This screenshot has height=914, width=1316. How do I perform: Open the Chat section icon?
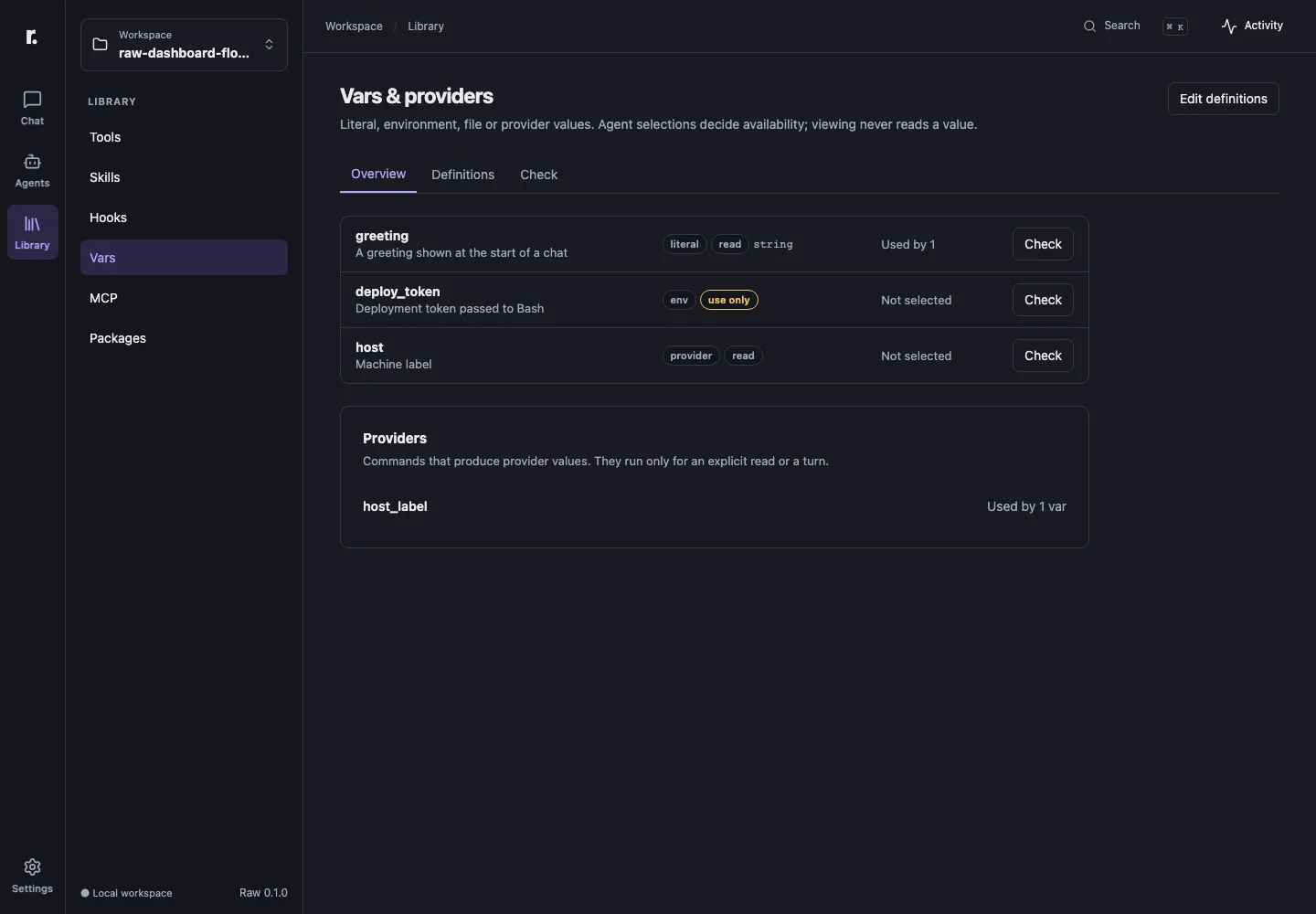click(x=32, y=100)
